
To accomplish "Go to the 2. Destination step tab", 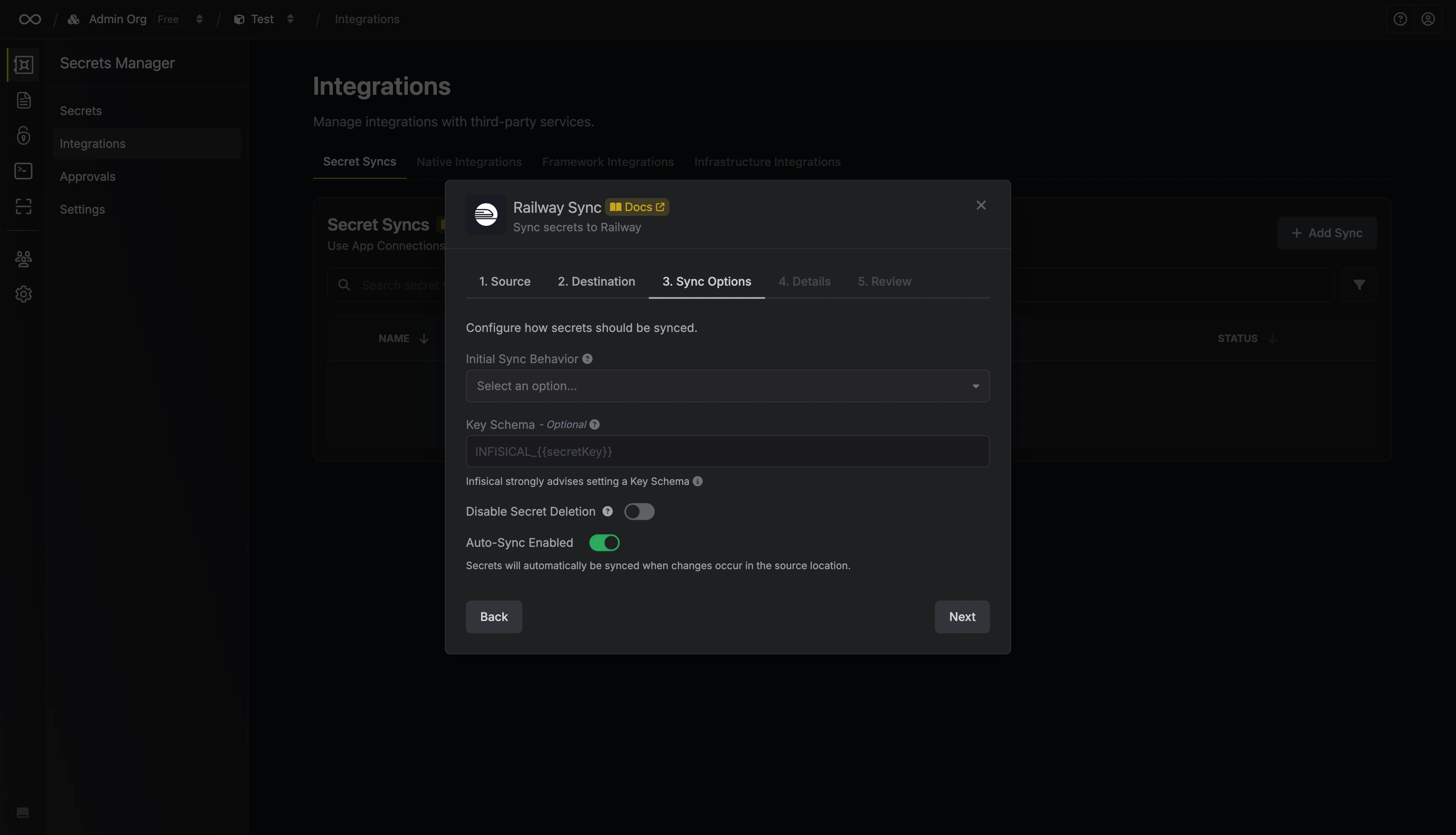I will click(x=597, y=281).
